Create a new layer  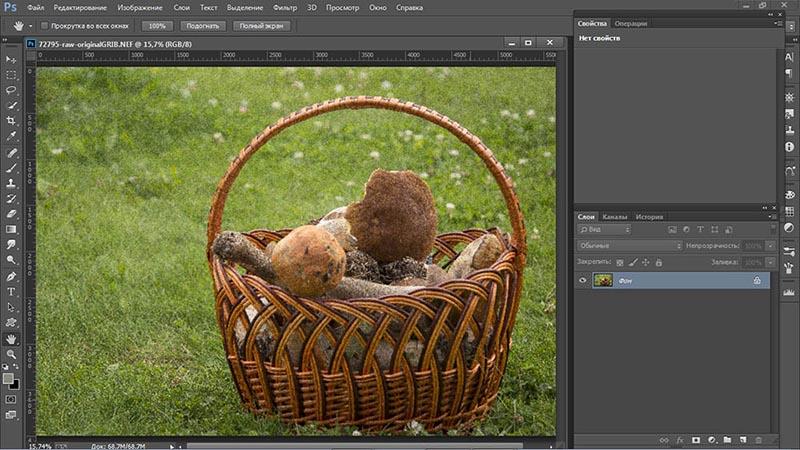coord(743,440)
